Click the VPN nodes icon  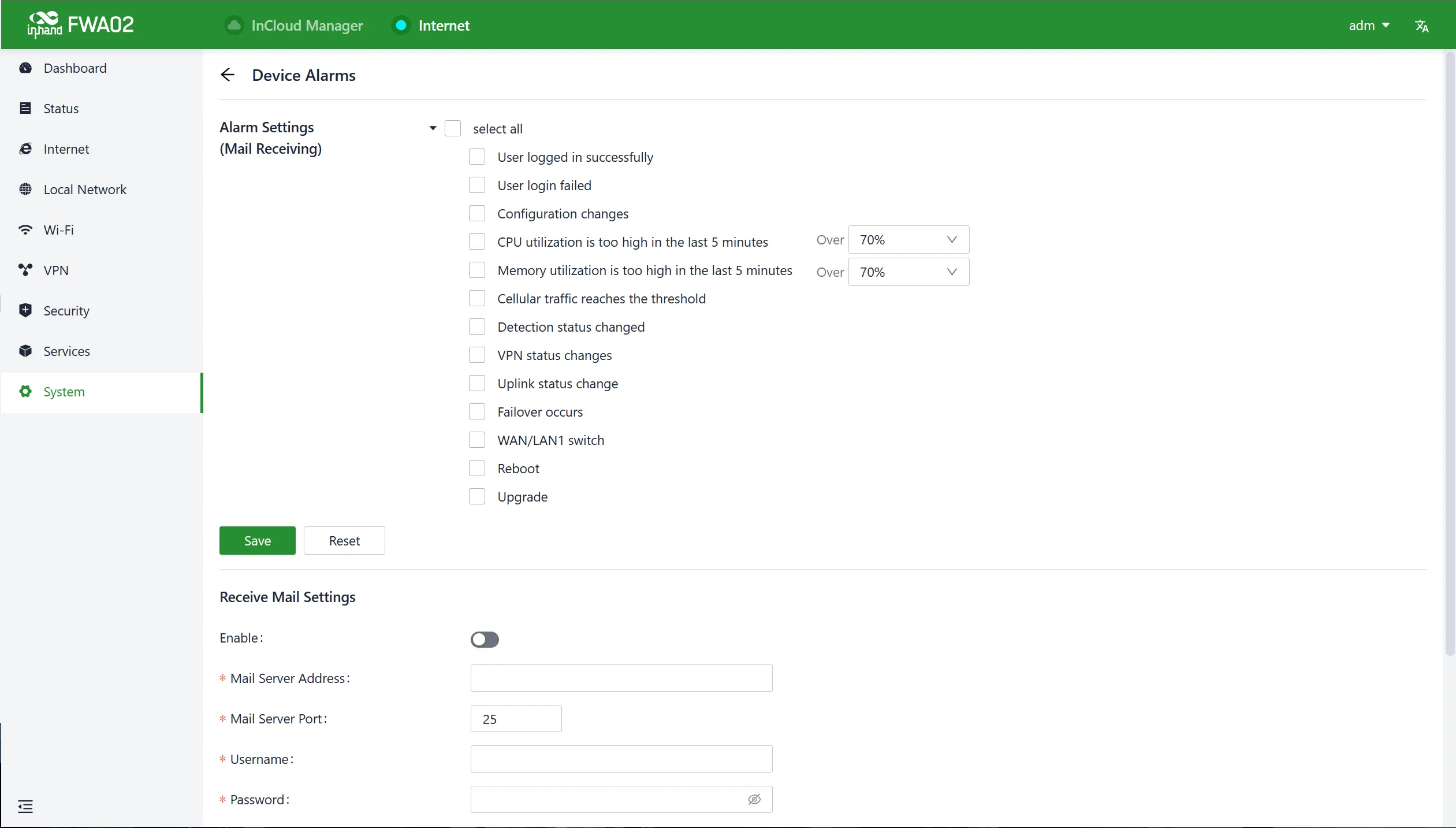pos(25,270)
